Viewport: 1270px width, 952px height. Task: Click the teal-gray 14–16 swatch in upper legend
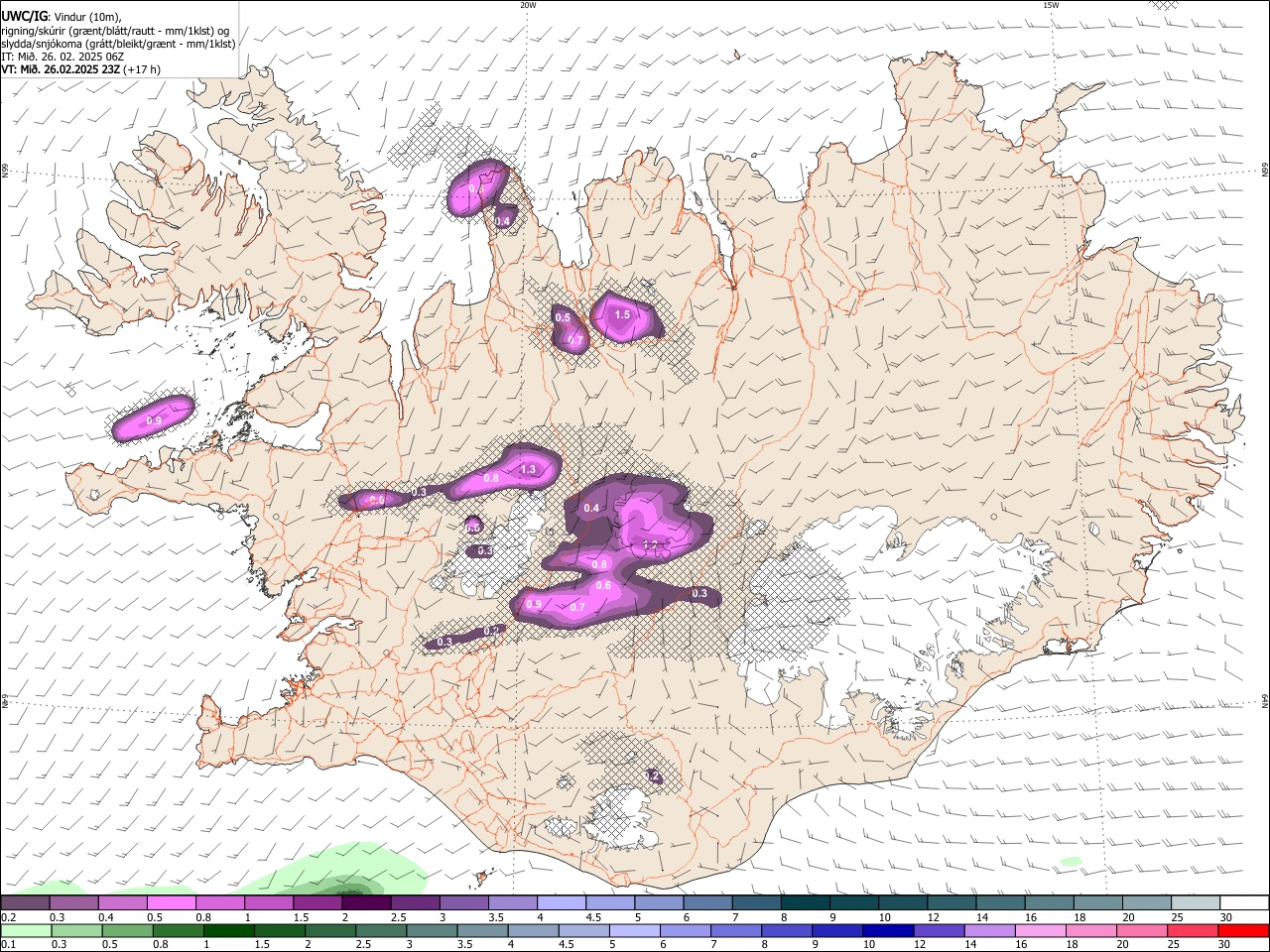pos(1001,902)
